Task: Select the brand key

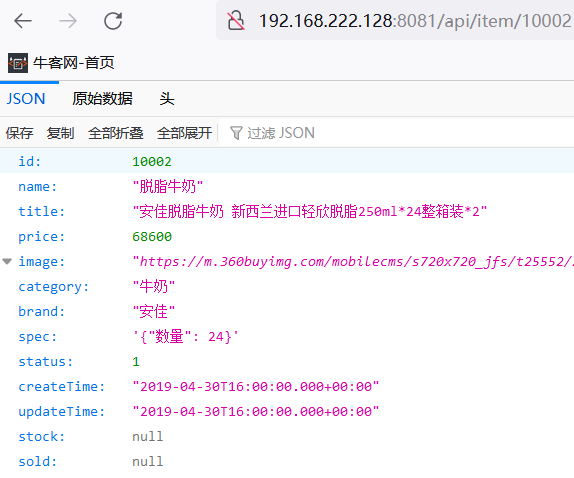Action: click(x=42, y=311)
